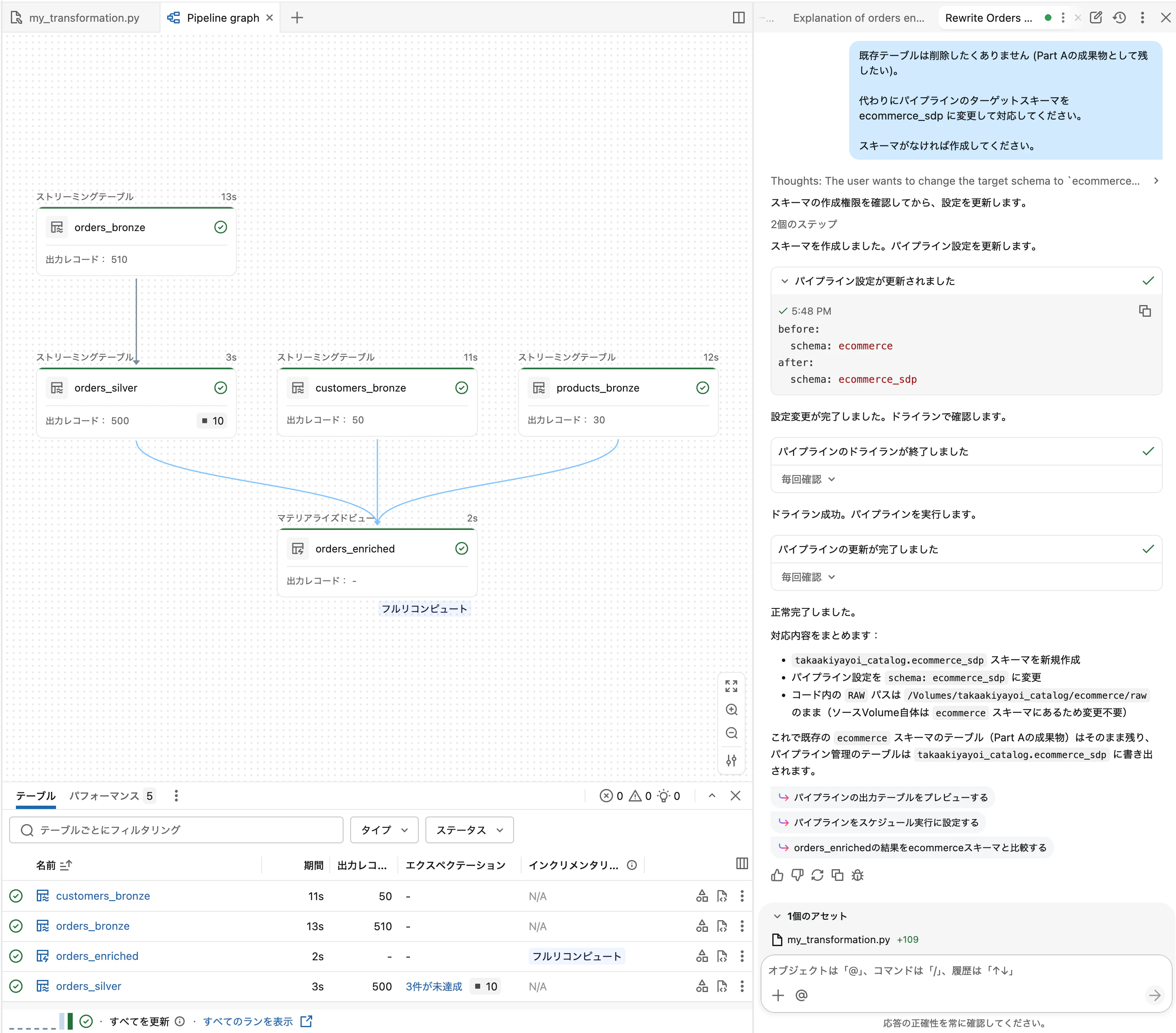Open bottom panel more options menu
The height and width of the screenshot is (1033, 1176).
pos(176,796)
